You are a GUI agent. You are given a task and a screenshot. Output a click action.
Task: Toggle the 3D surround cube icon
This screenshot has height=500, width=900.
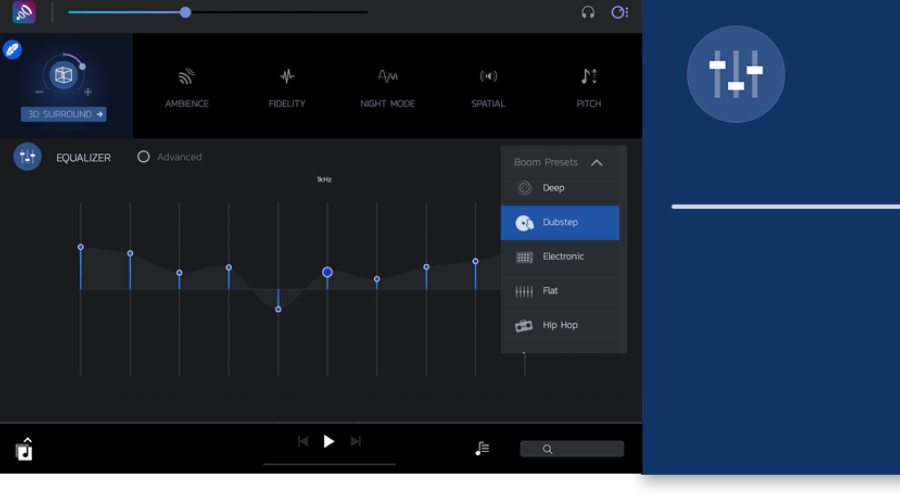(x=63, y=75)
